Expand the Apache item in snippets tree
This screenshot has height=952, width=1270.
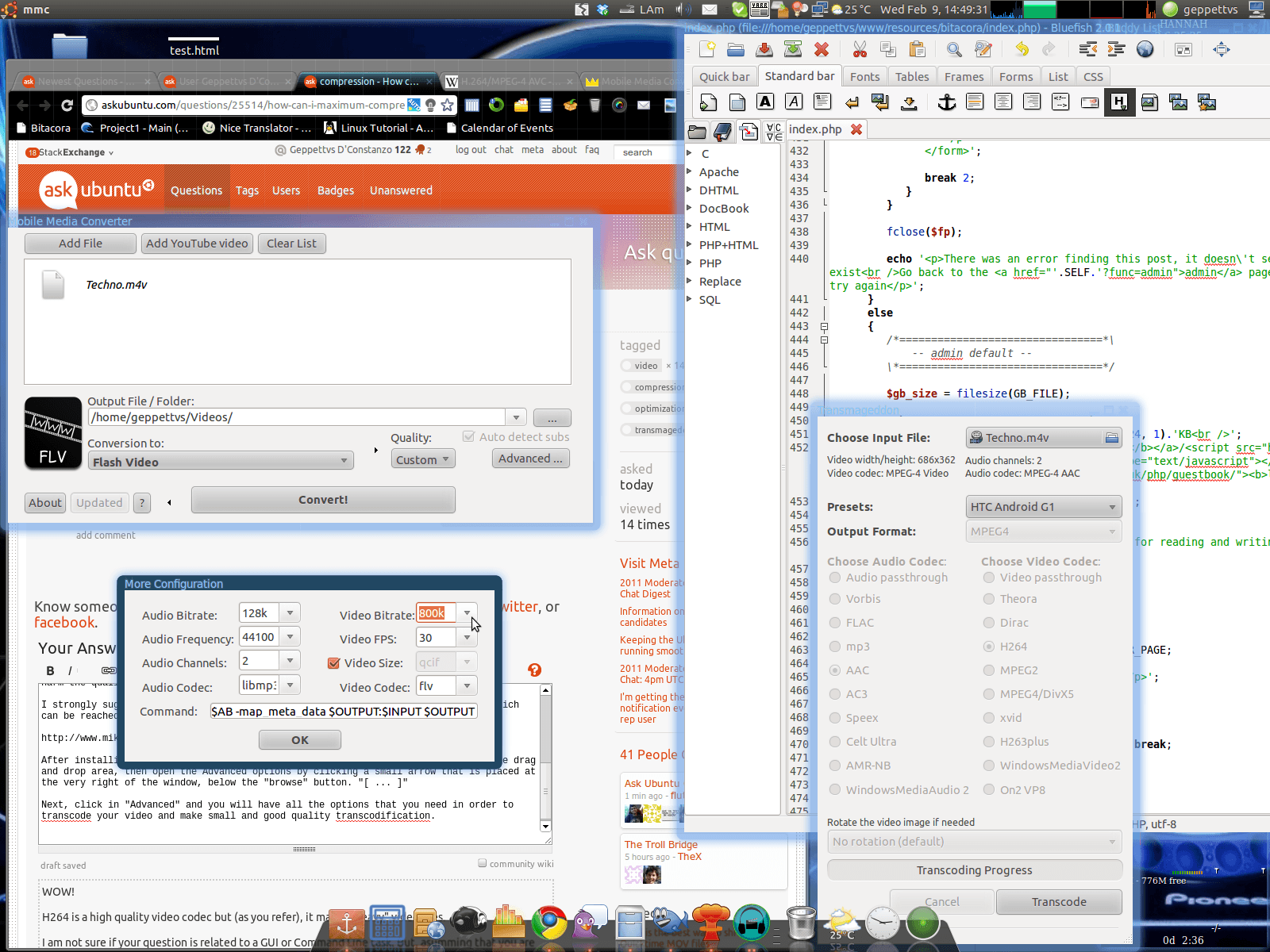(690, 172)
